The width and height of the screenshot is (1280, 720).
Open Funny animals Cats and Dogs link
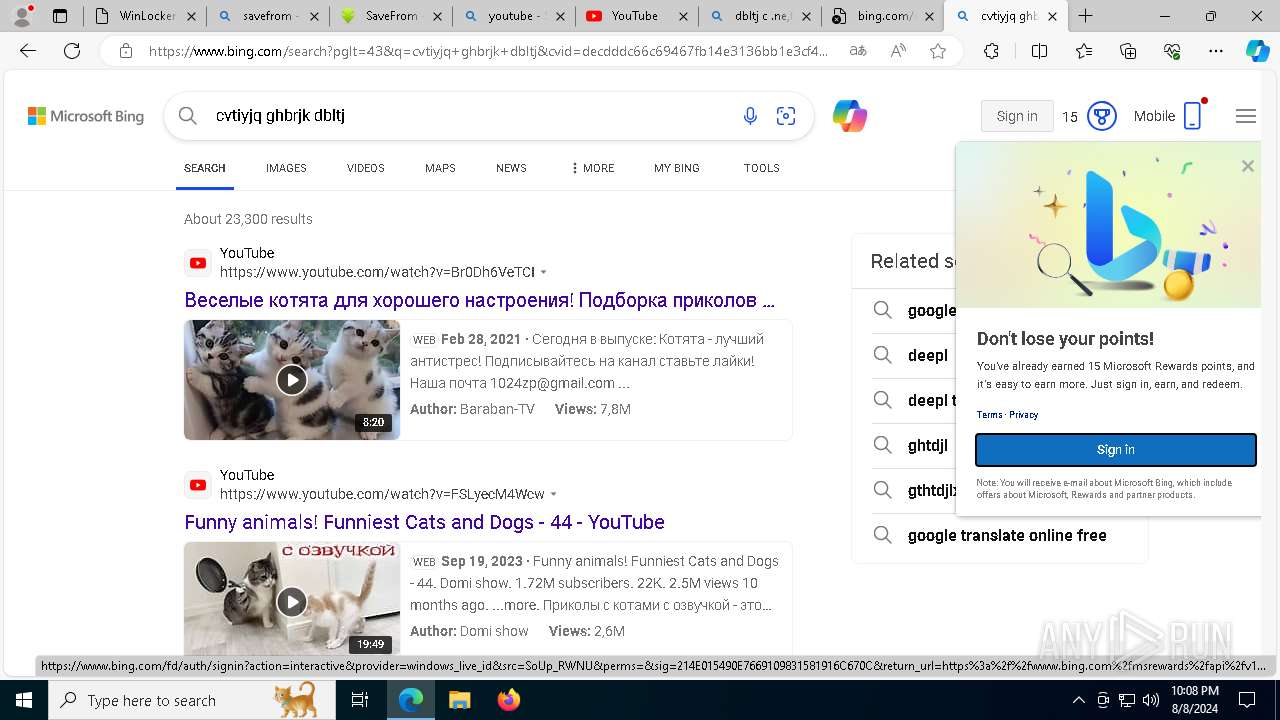pyautogui.click(x=425, y=522)
